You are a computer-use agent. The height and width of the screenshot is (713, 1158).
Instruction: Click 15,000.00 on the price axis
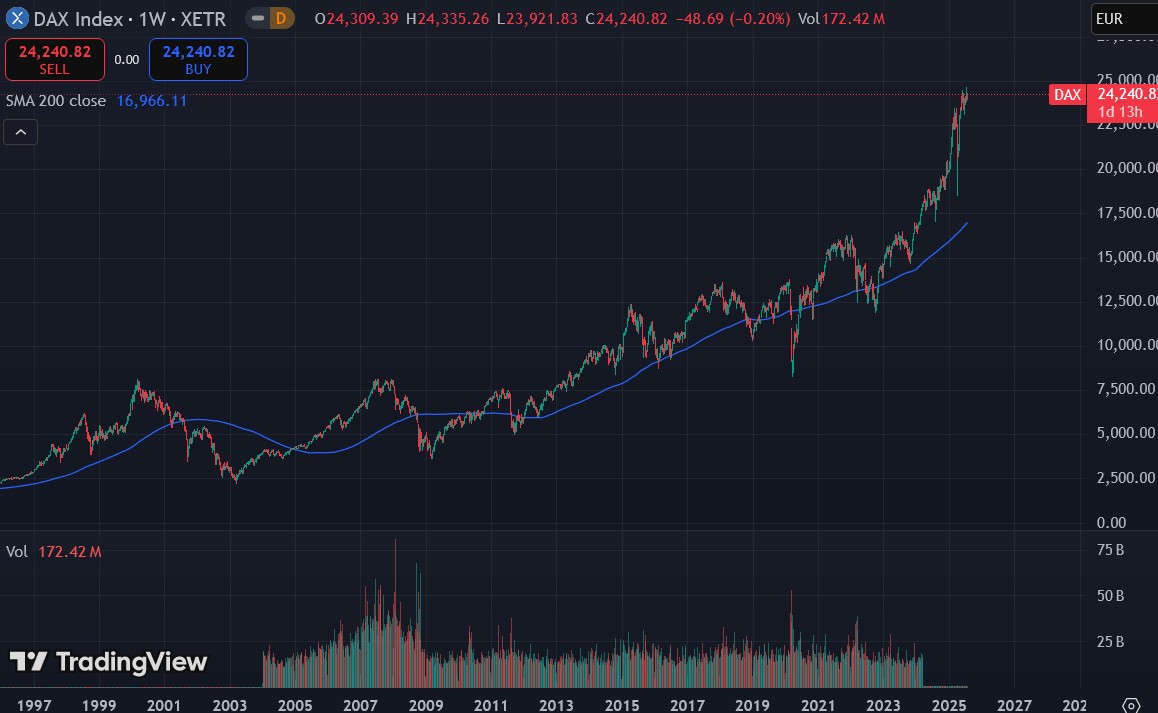click(1127, 257)
